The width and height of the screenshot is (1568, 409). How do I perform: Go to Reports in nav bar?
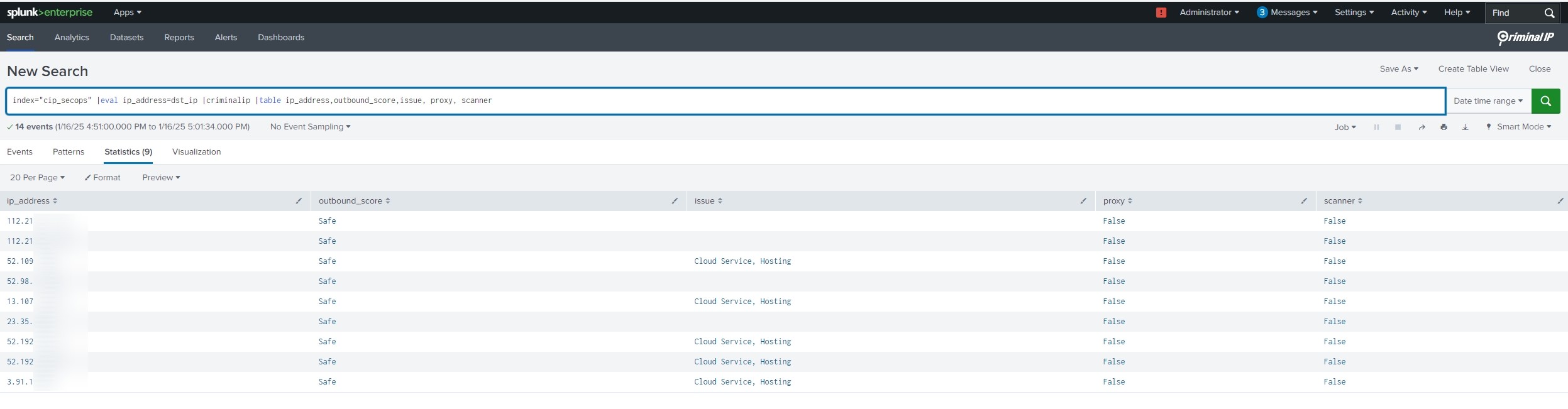[x=179, y=38]
